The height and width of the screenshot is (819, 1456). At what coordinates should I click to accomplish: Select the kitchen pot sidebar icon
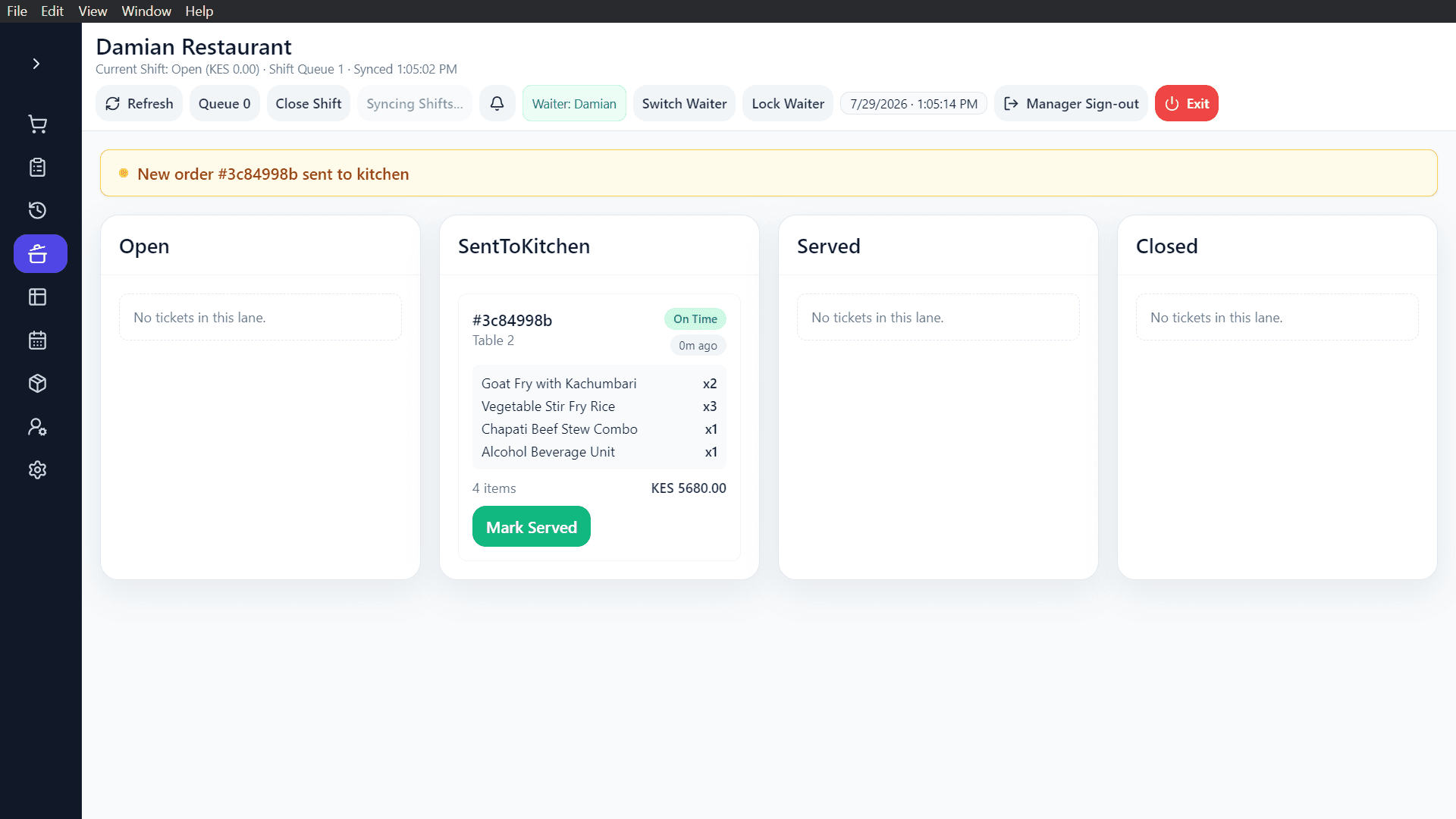coord(40,254)
